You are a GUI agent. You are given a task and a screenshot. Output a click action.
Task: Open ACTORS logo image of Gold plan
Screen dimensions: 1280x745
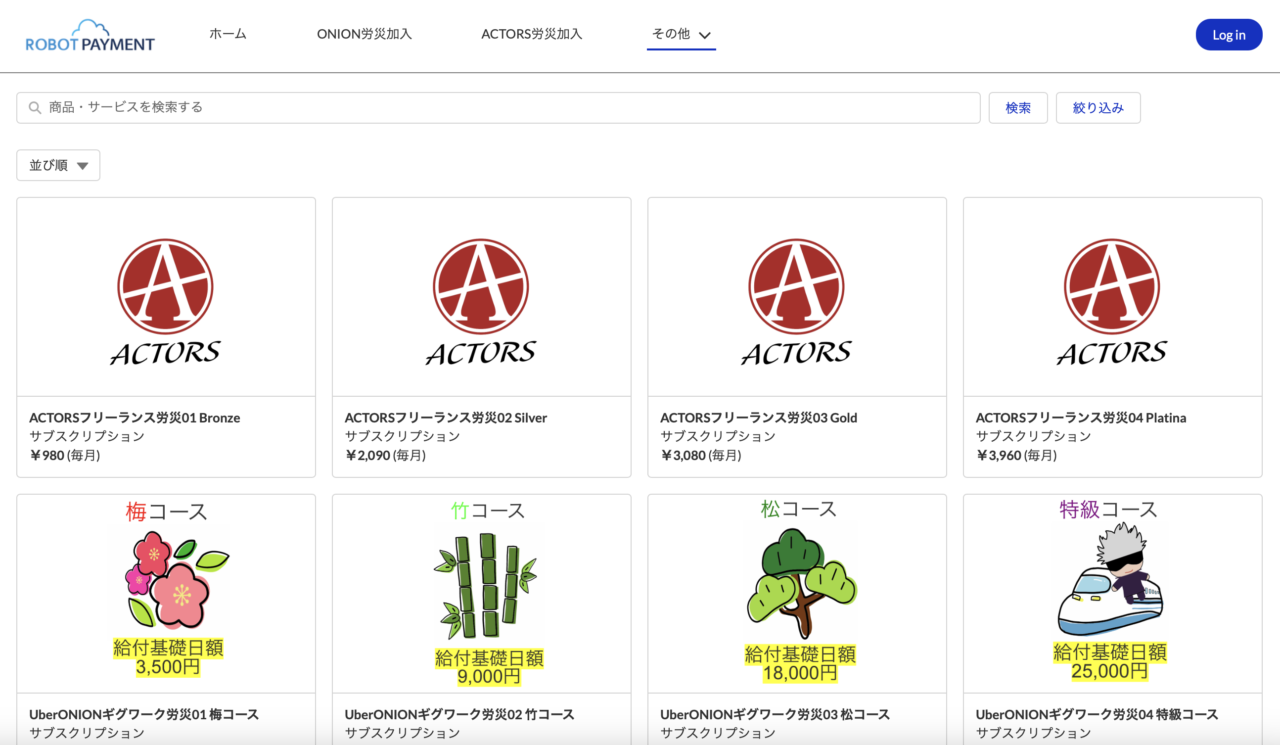tap(797, 301)
